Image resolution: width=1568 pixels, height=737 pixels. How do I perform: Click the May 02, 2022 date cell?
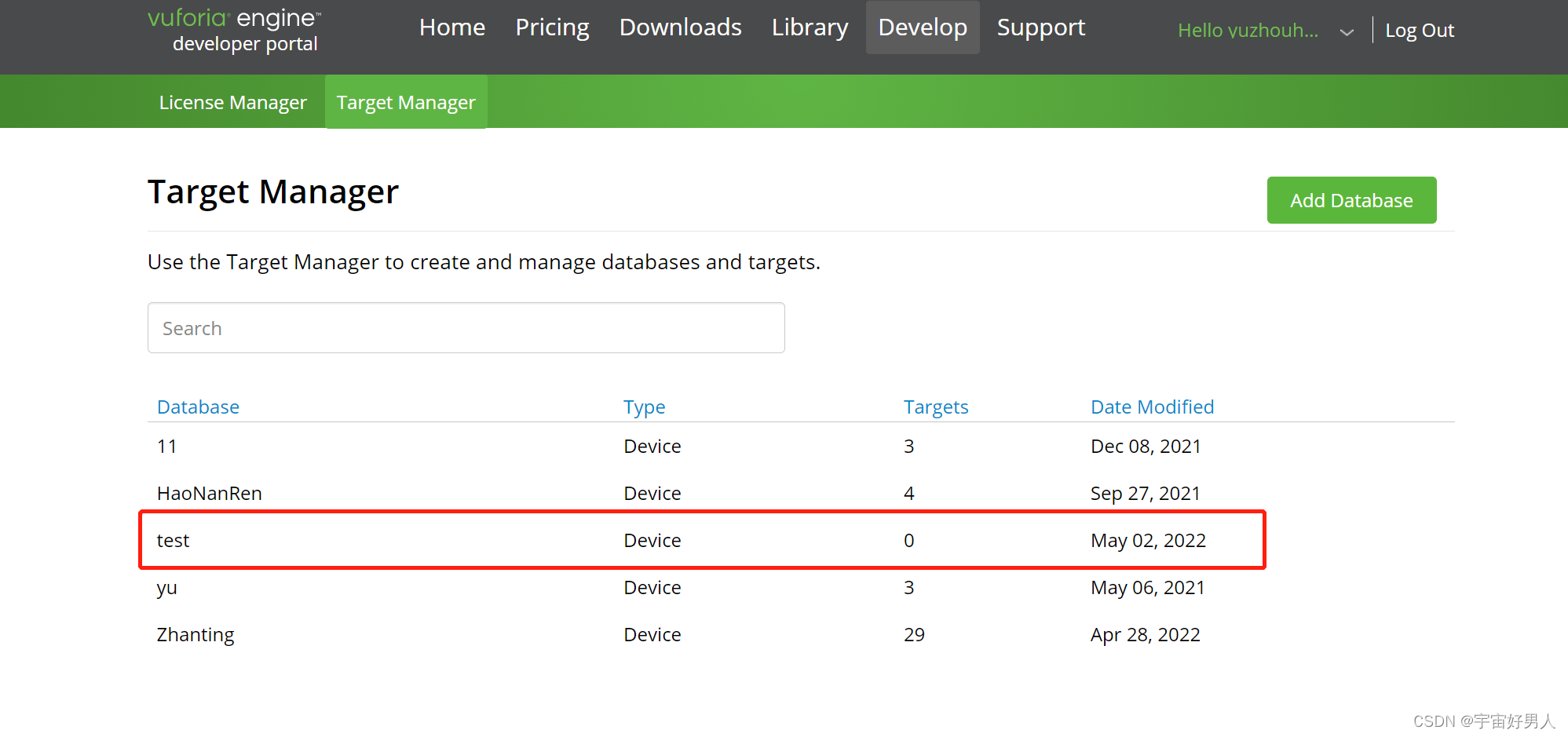[1148, 541]
